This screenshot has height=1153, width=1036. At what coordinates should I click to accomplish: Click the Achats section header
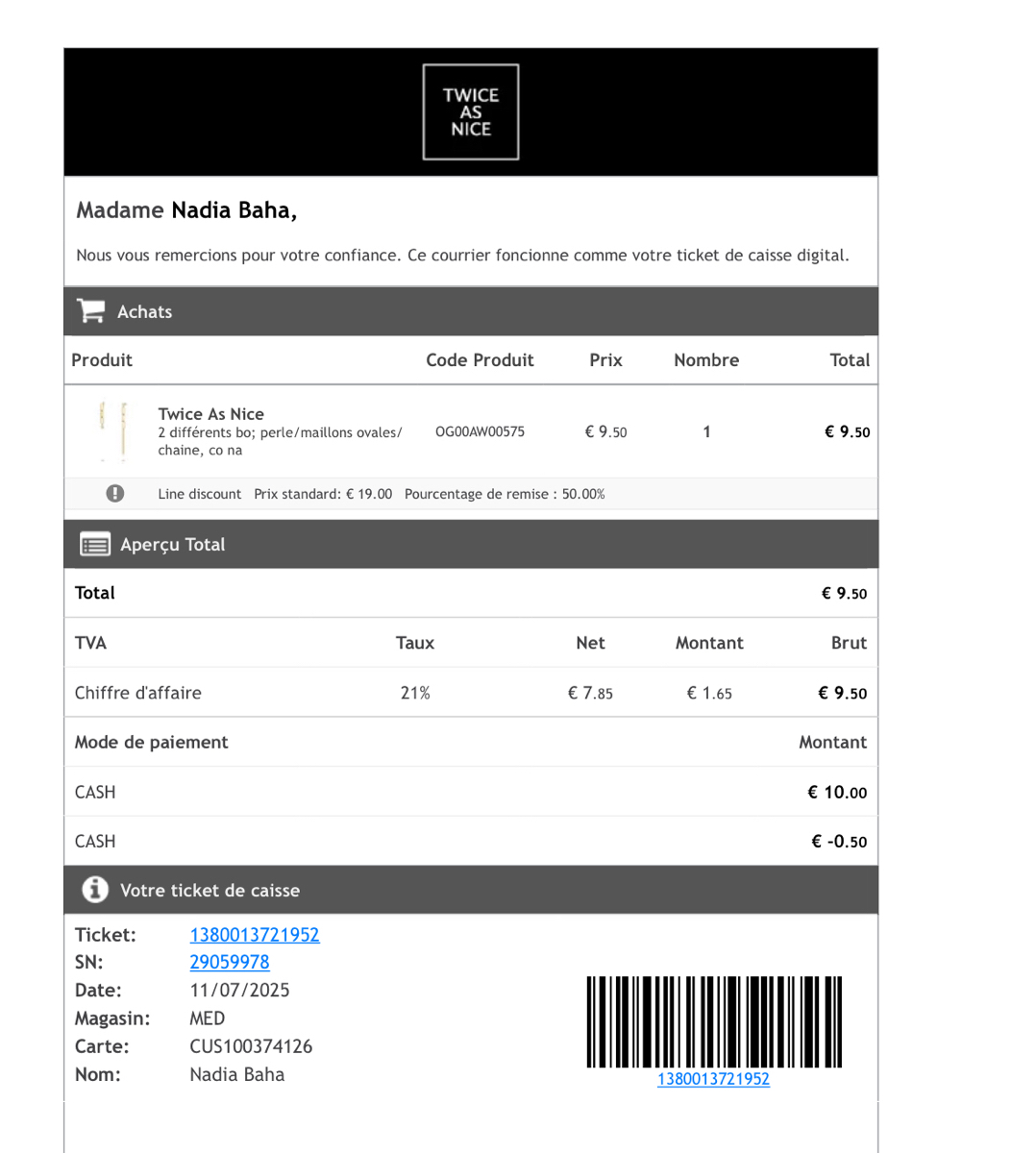point(144,311)
